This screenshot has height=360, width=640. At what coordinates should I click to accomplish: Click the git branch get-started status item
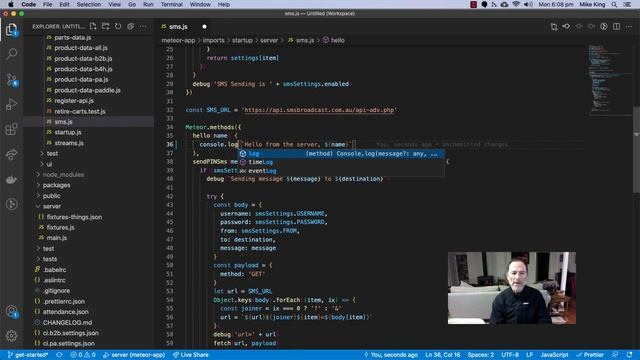[28, 355]
